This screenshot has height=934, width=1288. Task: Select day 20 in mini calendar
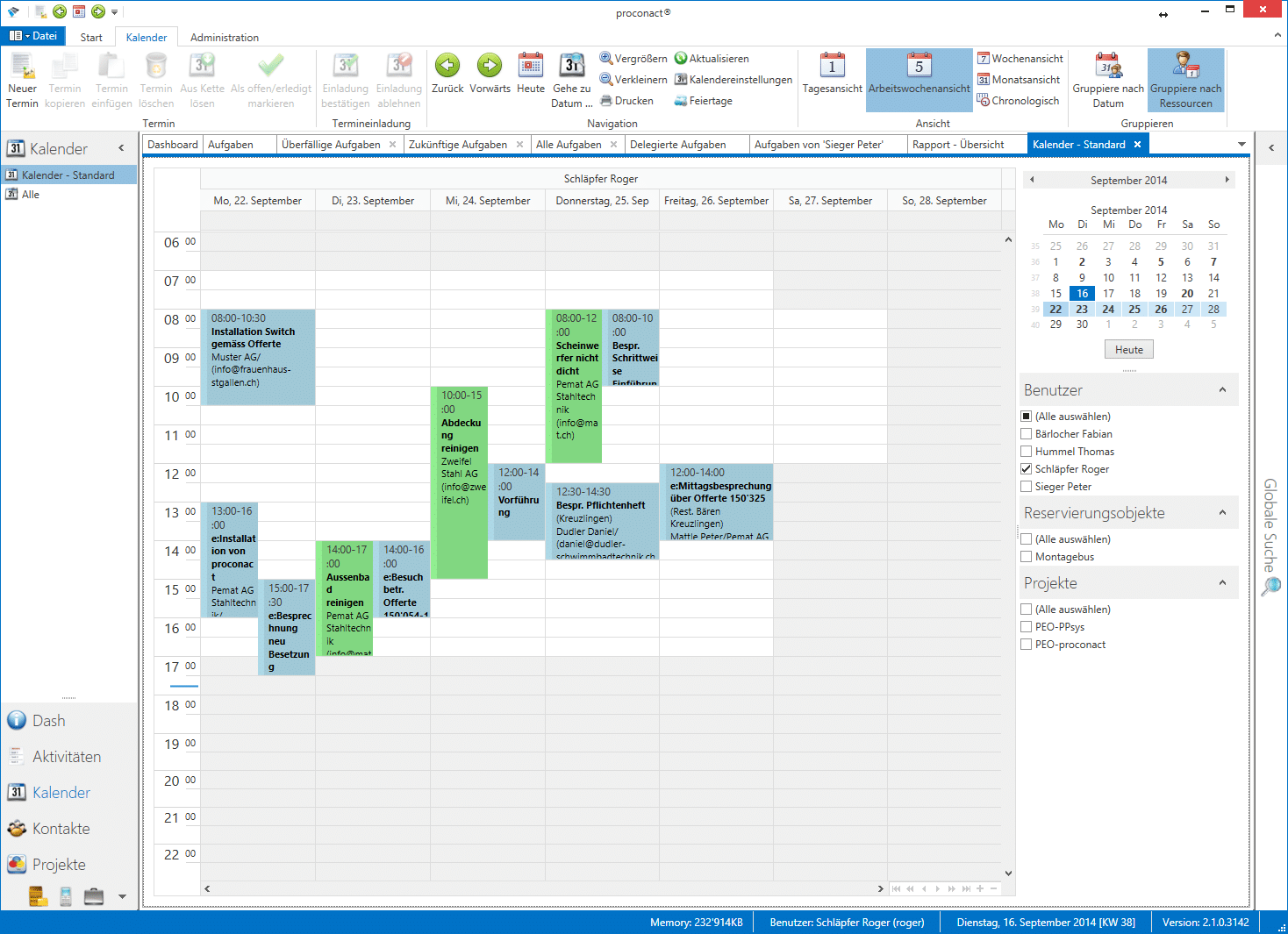click(x=1187, y=294)
